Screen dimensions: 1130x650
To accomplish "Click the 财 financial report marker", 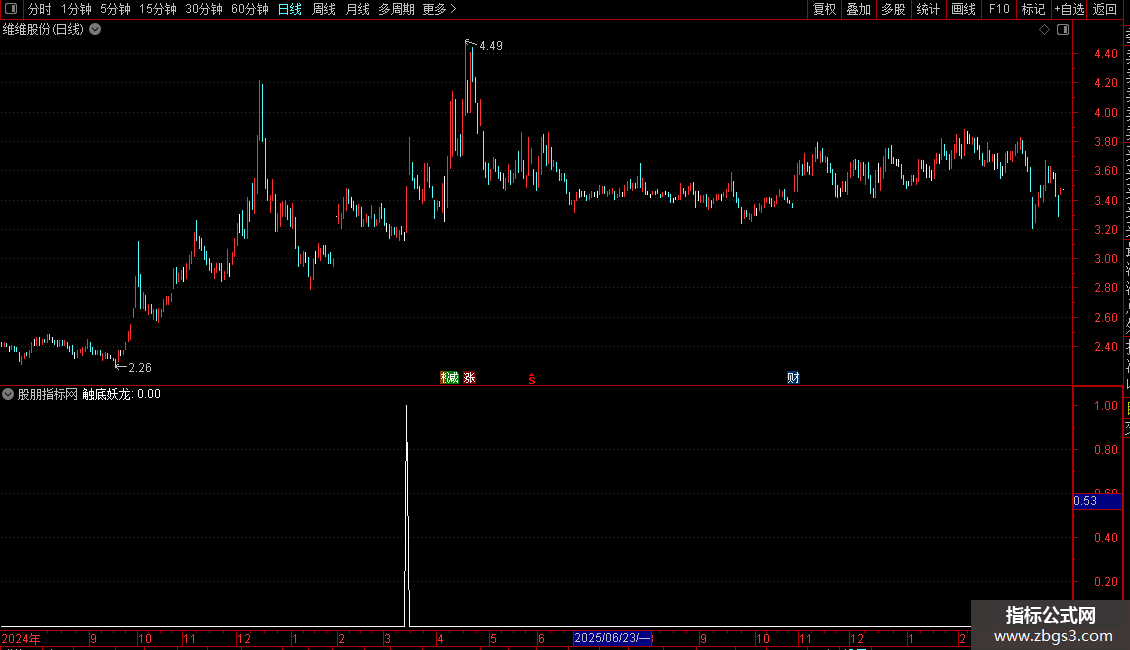I will pos(793,378).
